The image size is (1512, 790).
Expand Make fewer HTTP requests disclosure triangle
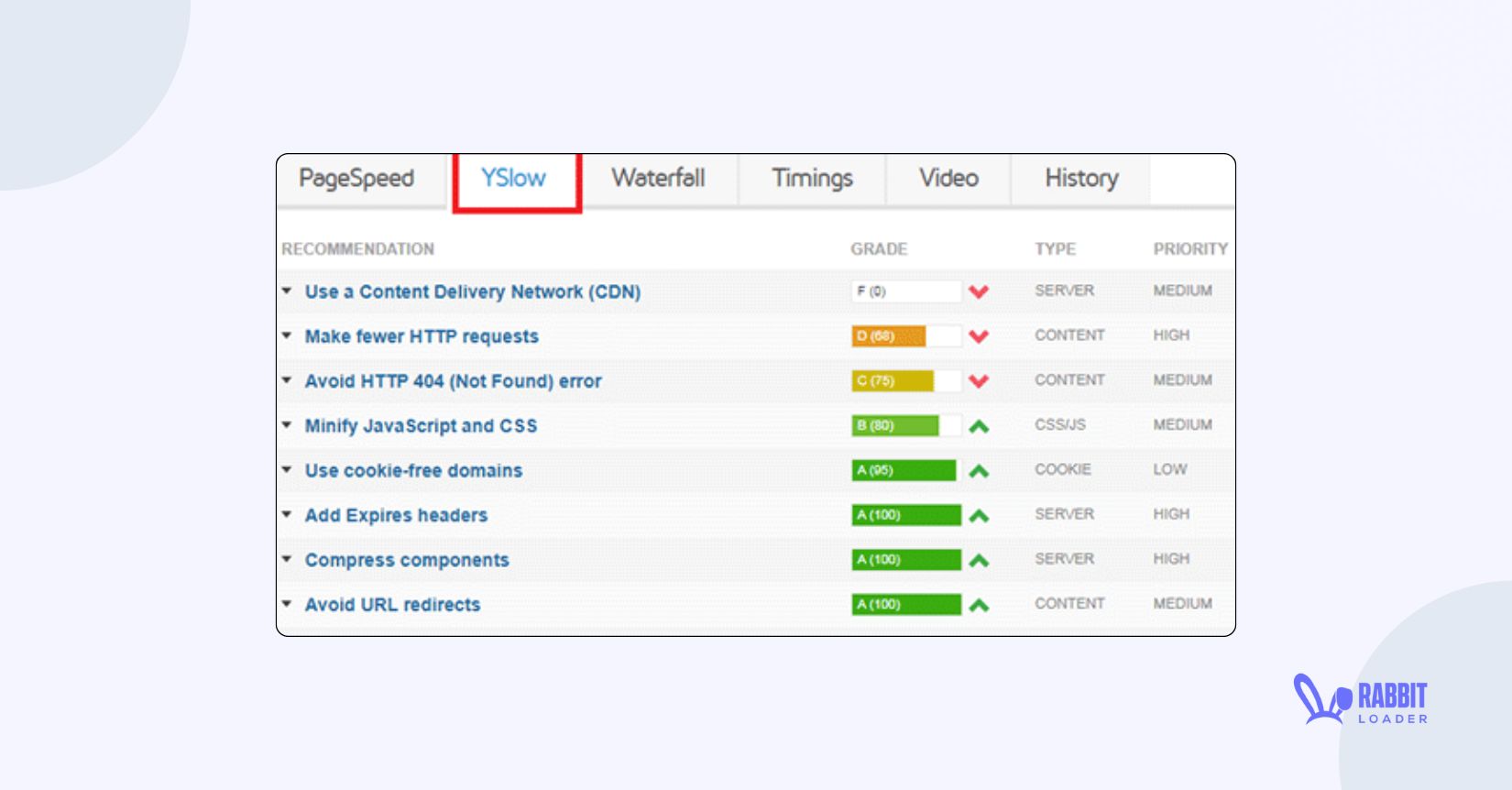coord(287,336)
